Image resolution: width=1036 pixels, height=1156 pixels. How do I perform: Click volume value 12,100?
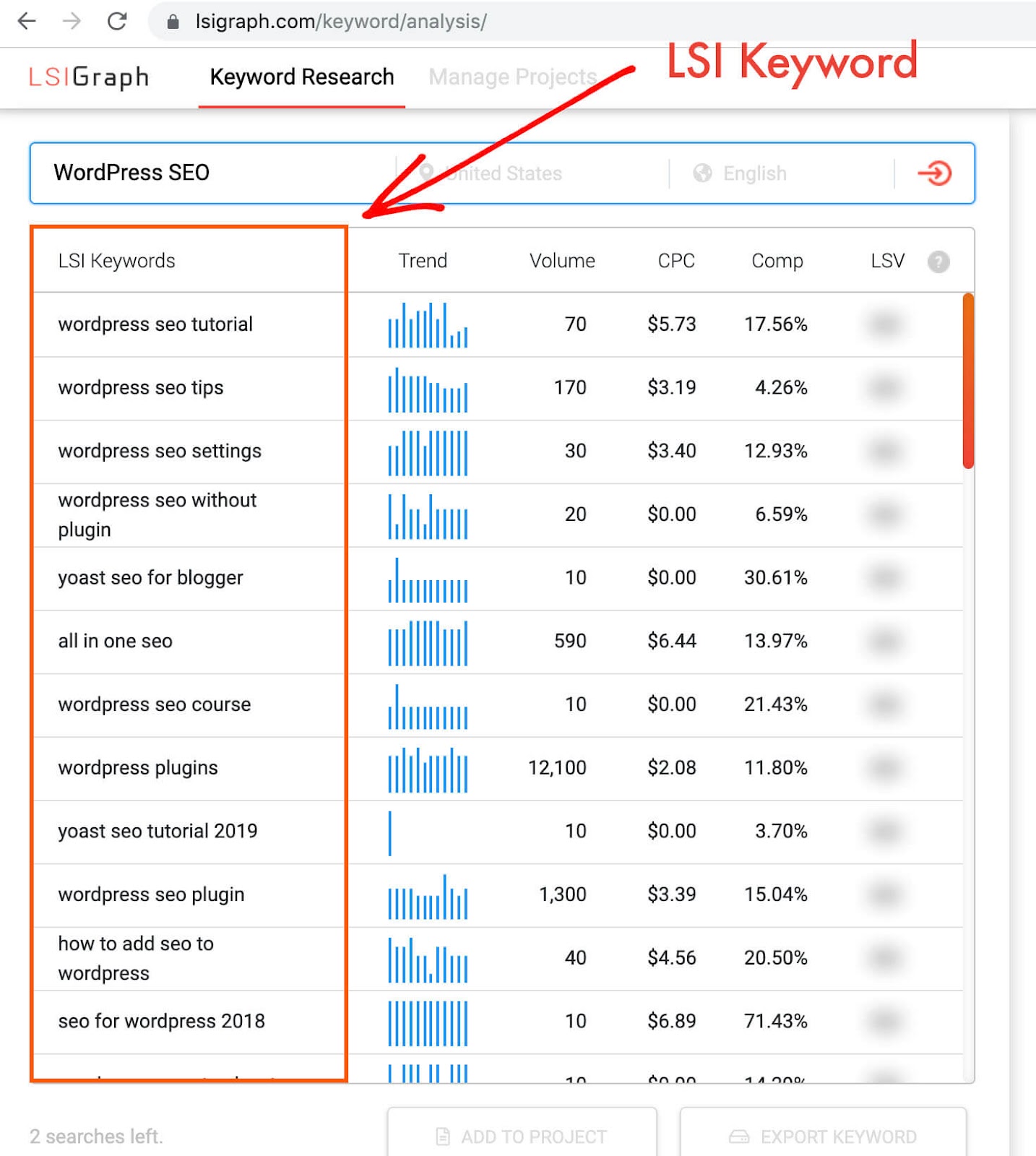click(x=557, y=767)
